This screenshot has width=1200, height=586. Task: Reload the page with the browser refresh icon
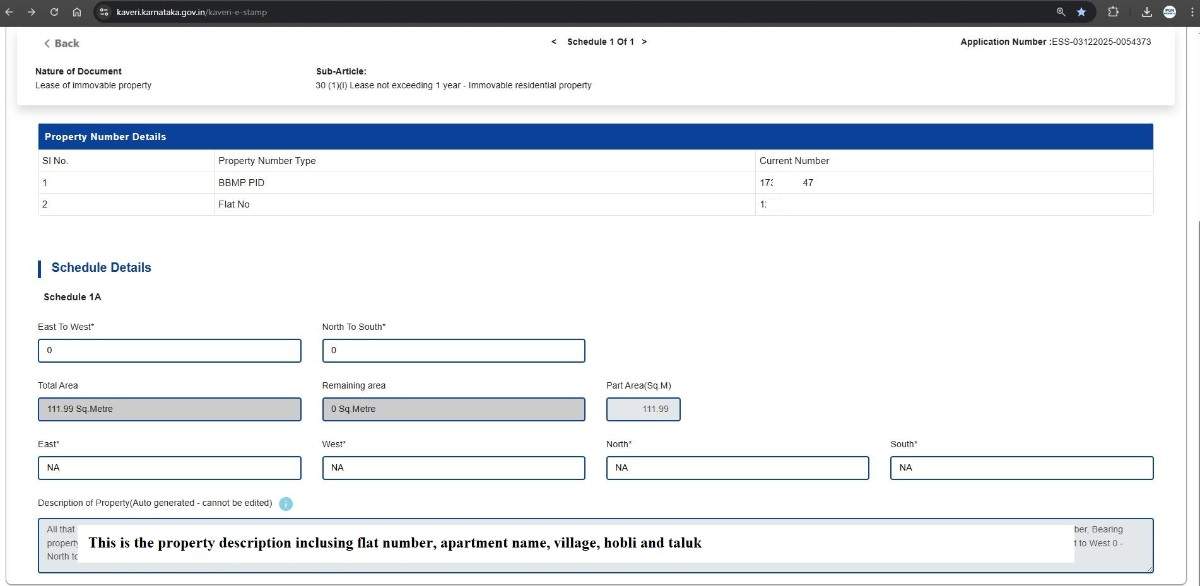(54, 12)
